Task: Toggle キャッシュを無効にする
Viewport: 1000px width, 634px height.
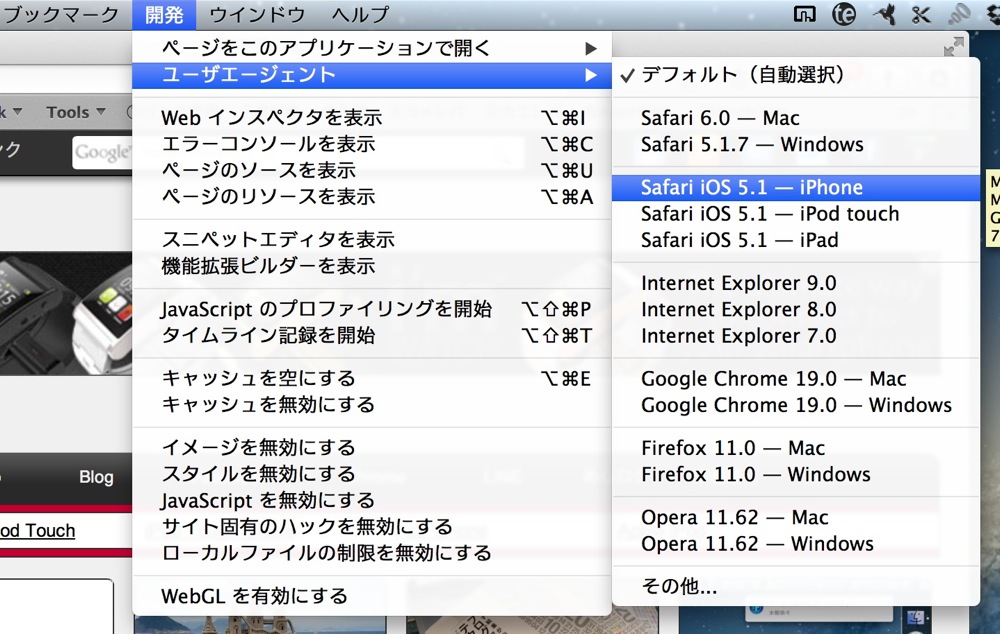Action: pyautogui.click(x=372, y=404)
